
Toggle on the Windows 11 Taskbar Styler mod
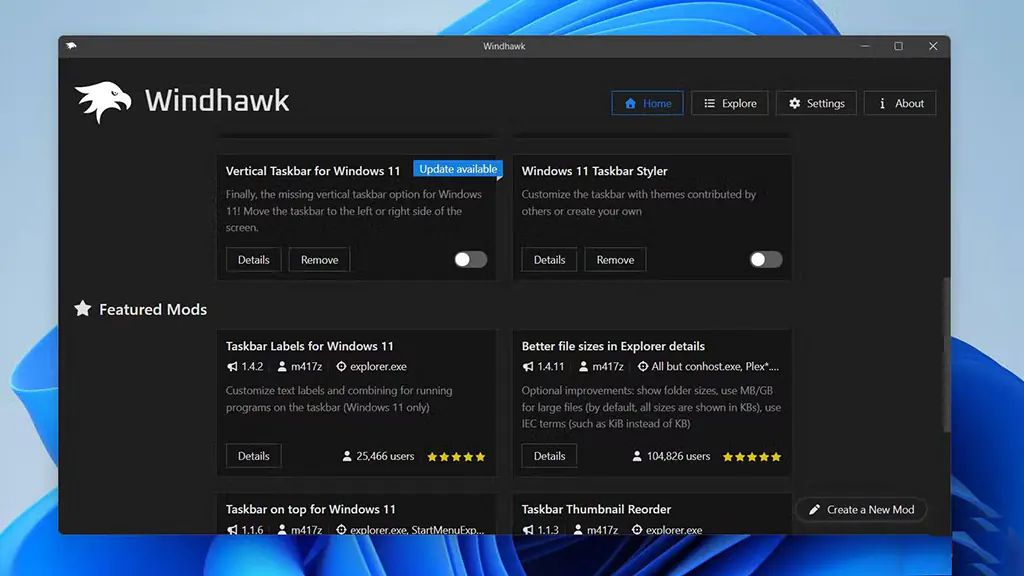click(x=766, y=259)
